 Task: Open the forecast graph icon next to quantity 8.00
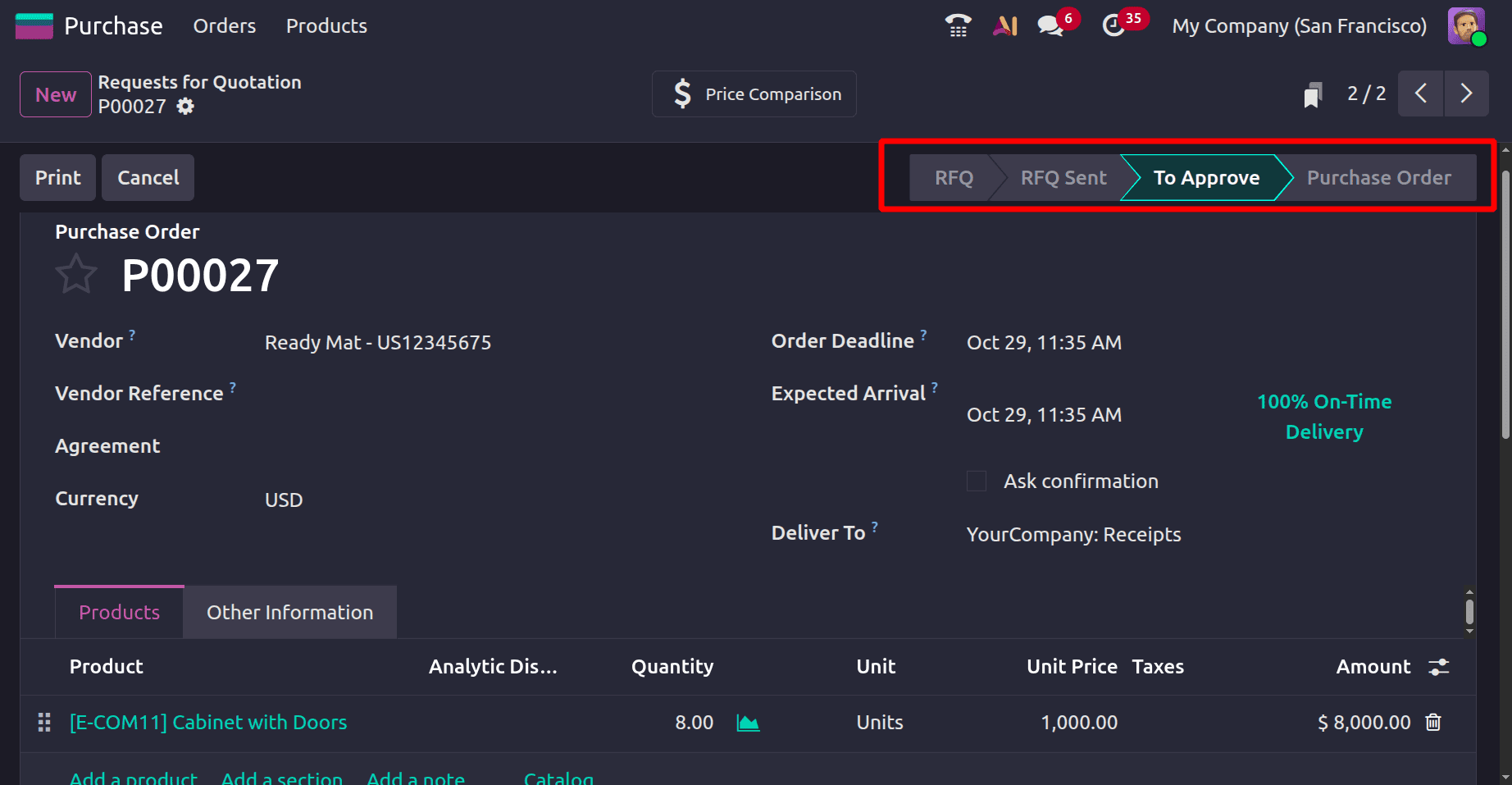[748, 723]
